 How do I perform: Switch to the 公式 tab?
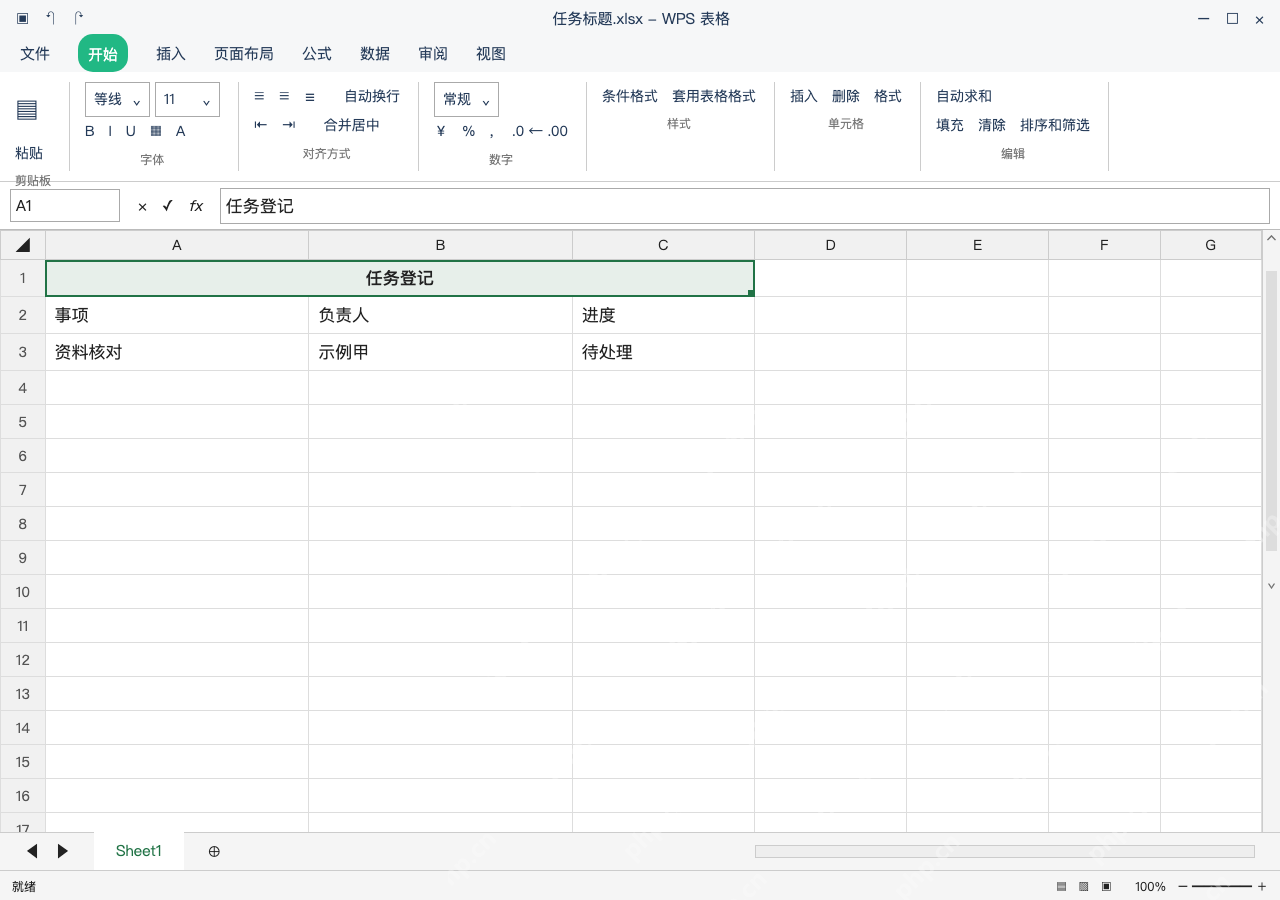coord(317,53)
